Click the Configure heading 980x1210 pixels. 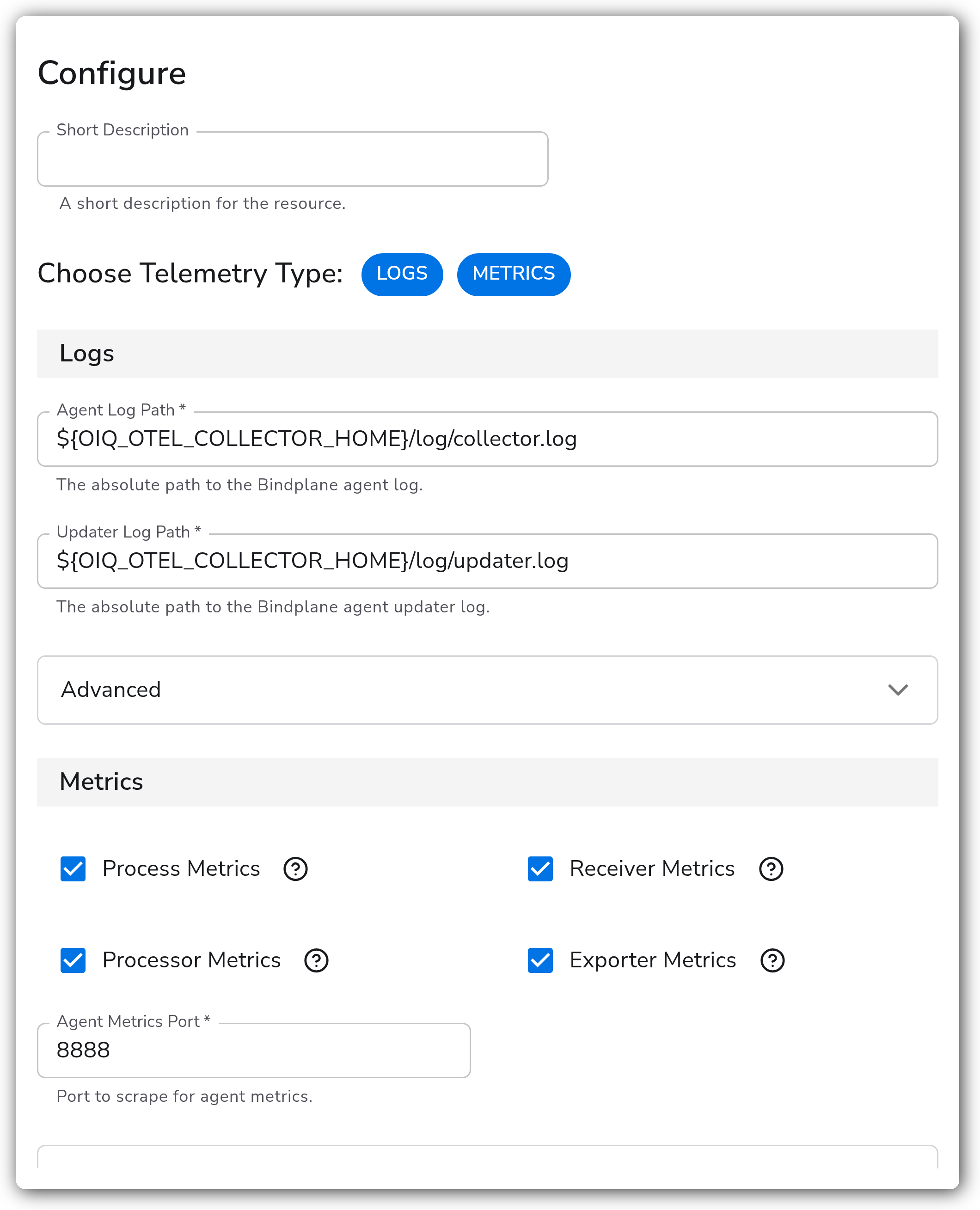pyautogui.click(x=112, y=73)
